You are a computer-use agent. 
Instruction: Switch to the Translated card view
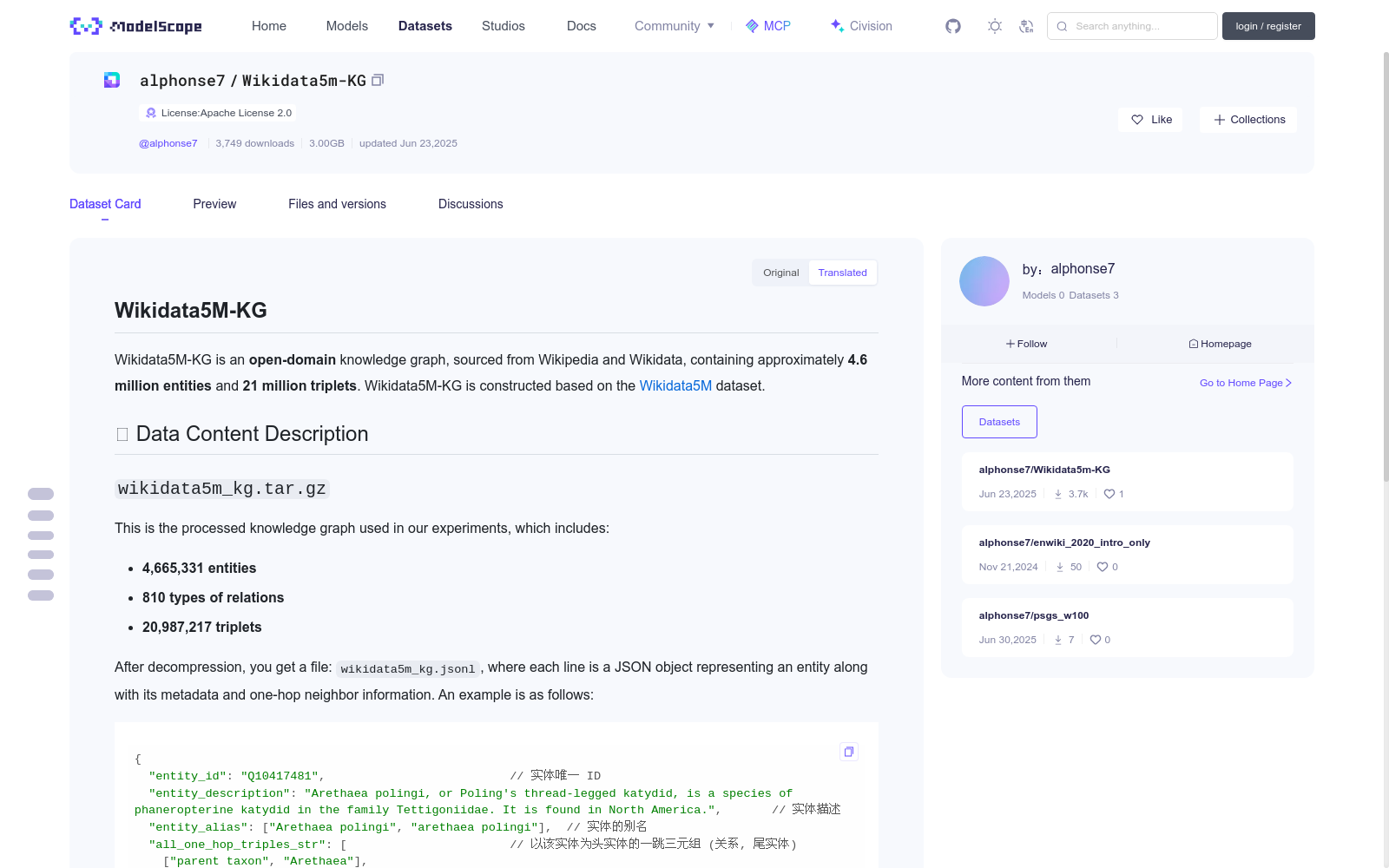[x=842, y=273]
